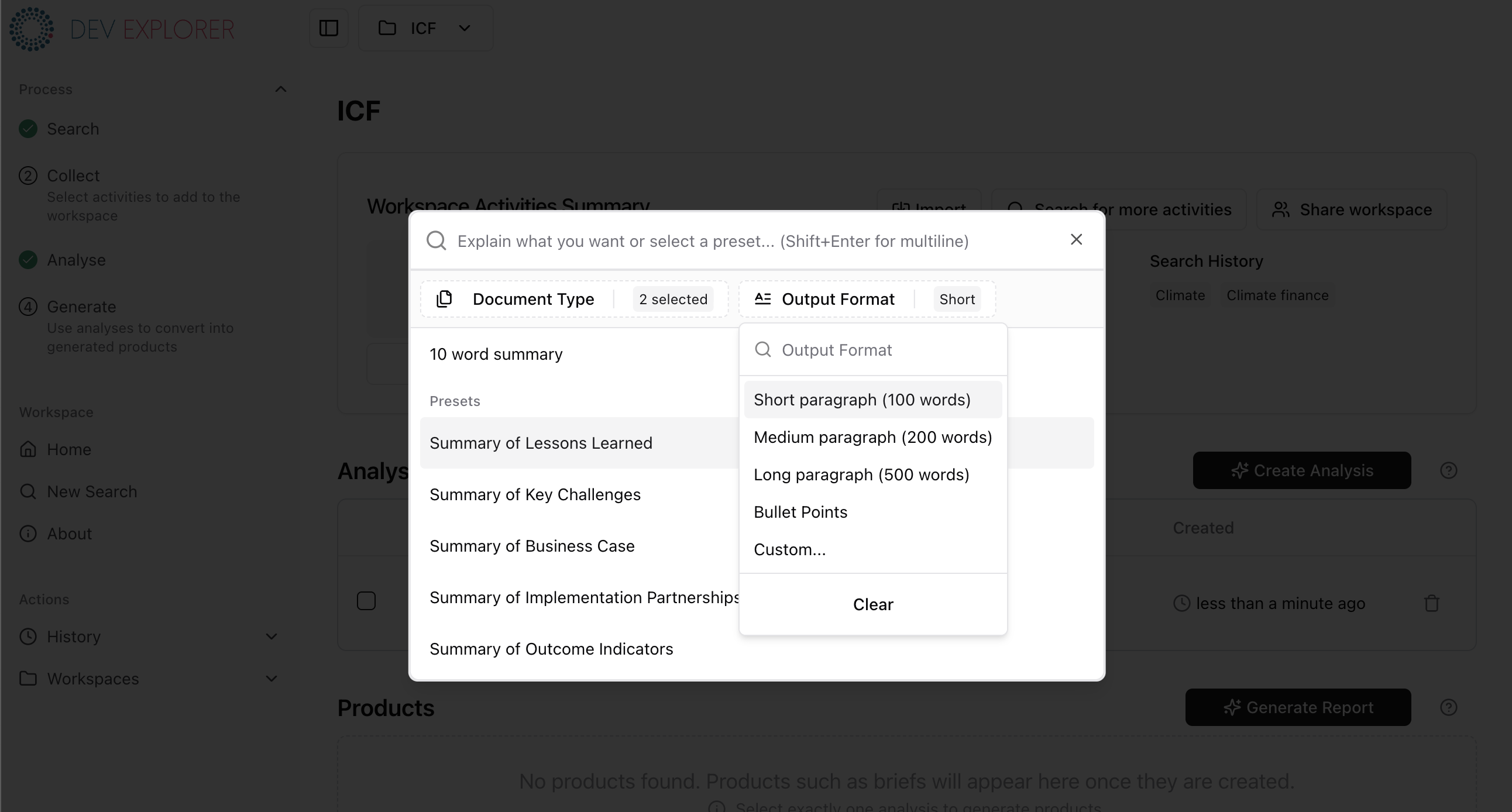Select the Summary of Key Challenges preset
1512x812 pixels.
[x=535, y=494]
